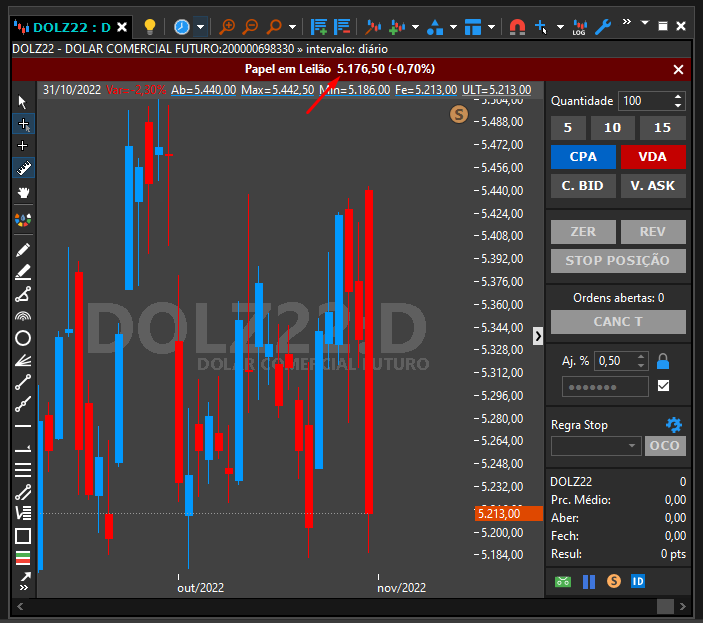Viewport: 703px width, 623px height.
Task: Click the red VDA sell button
Action: pyautogui.click(x=653, y=157)
